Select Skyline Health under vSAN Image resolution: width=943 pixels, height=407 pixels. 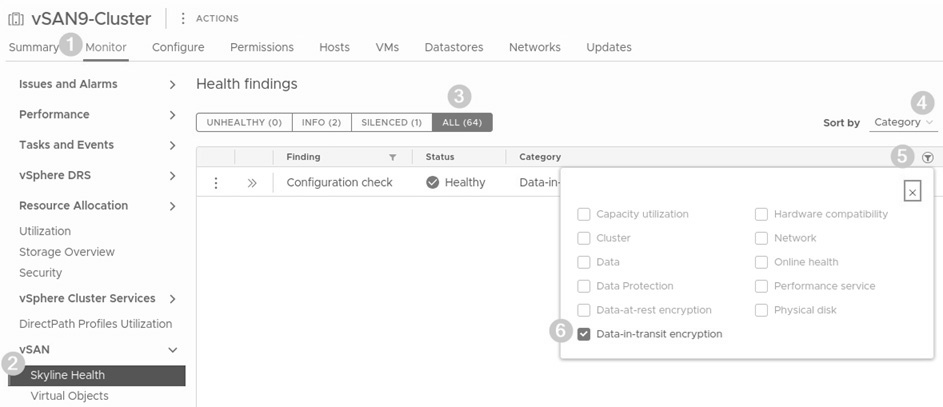(x=97, y=375)
